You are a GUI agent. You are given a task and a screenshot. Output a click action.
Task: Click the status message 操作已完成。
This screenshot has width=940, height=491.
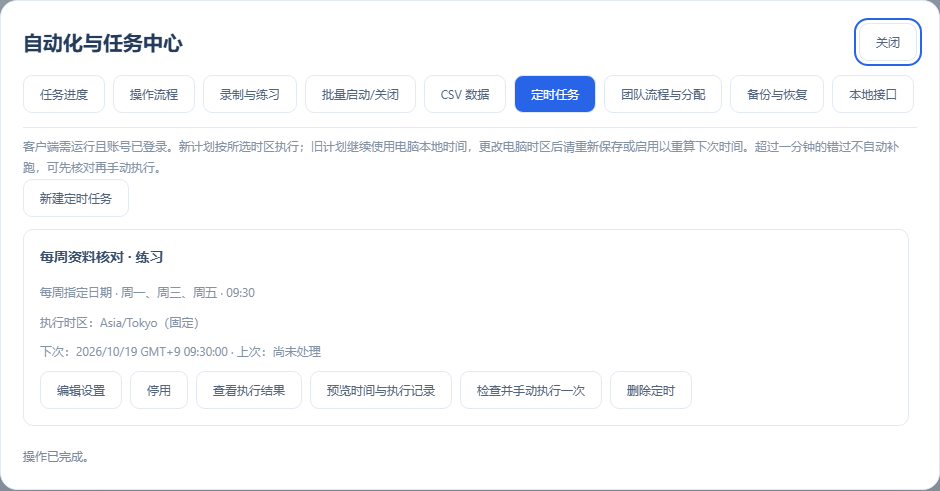56,457
